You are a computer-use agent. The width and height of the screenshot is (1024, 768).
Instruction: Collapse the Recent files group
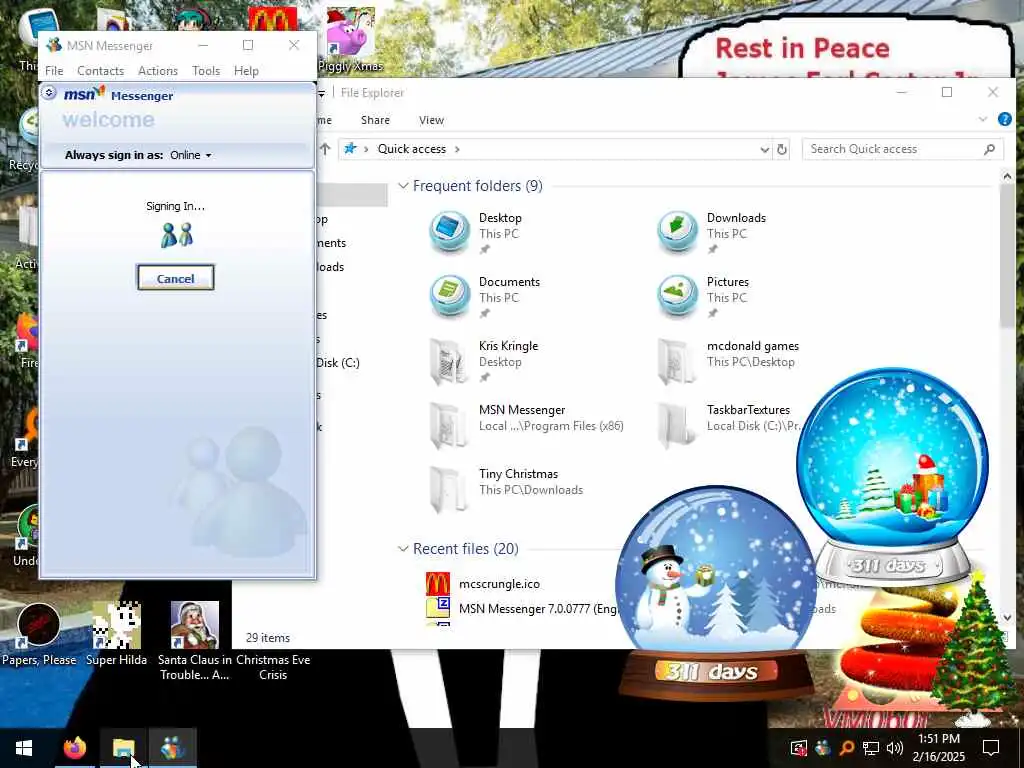point(403,549)
